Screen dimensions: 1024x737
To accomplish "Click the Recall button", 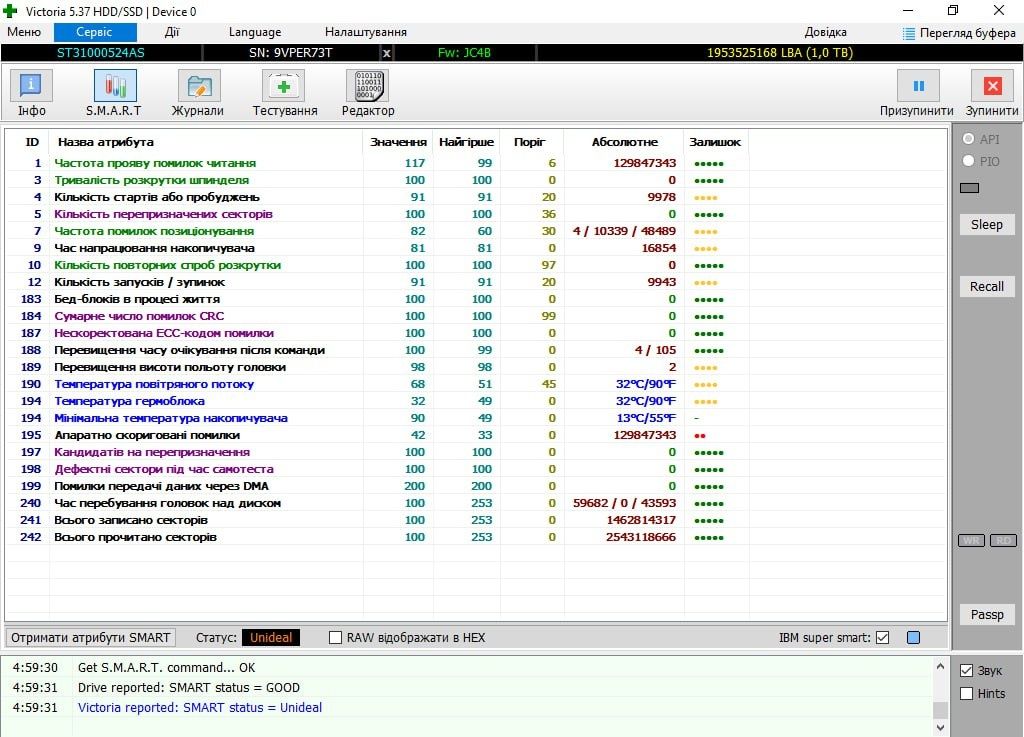I will [987, 287].
